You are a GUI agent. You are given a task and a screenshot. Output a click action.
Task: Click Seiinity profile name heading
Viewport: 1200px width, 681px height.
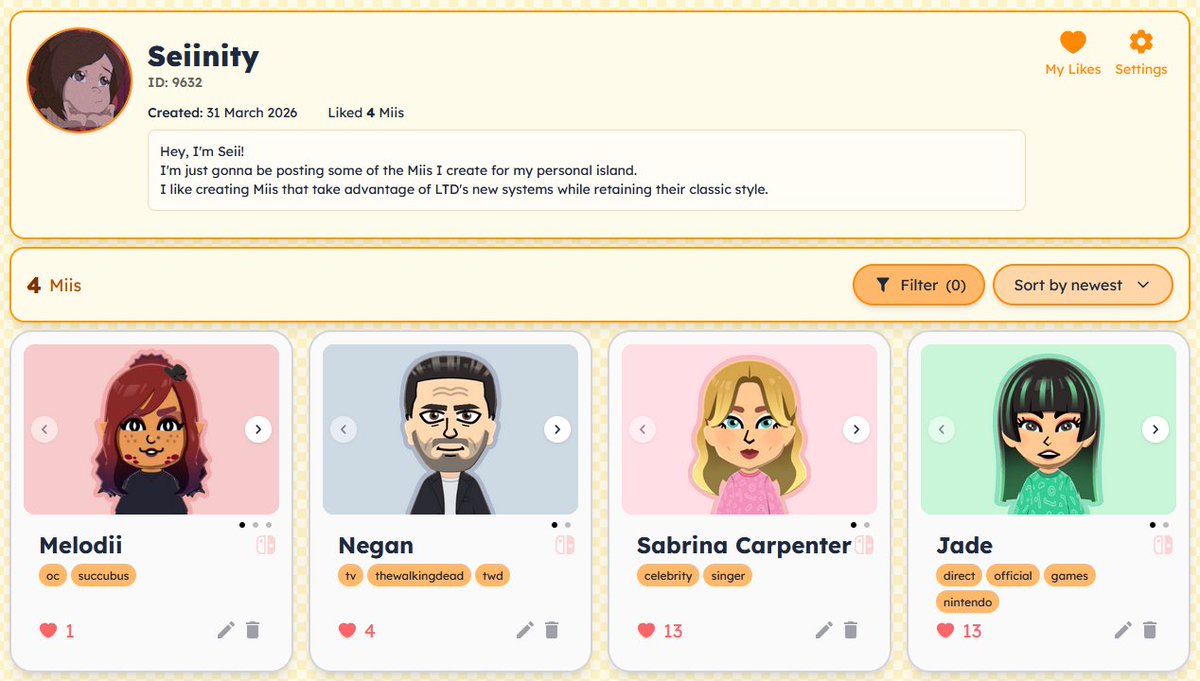point(203,55)
